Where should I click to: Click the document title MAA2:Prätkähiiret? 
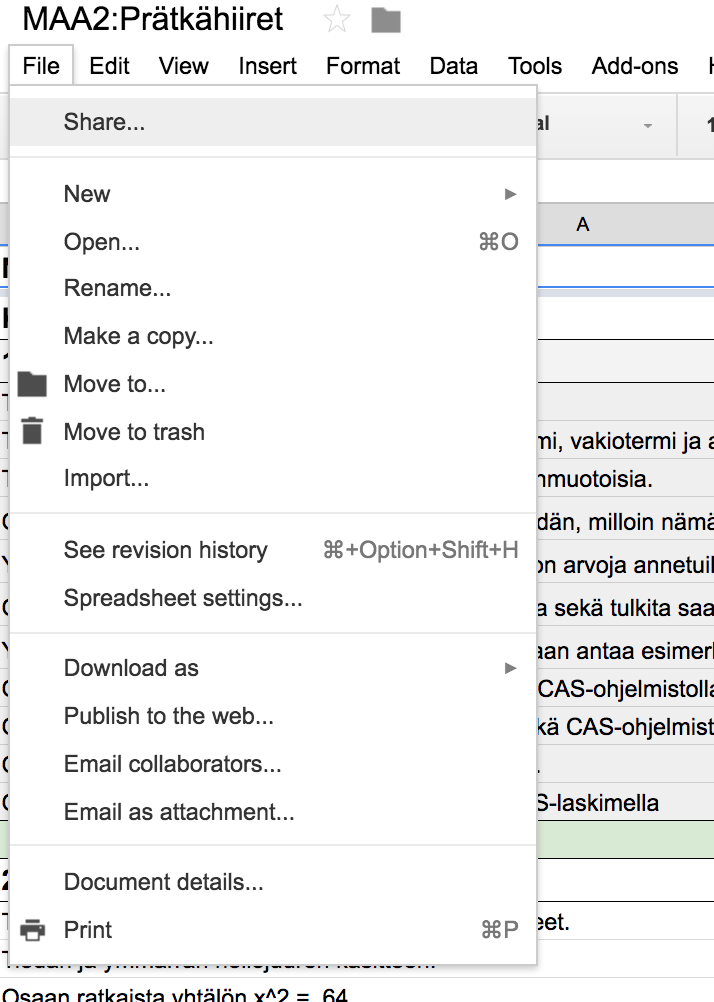click(153, 19)
